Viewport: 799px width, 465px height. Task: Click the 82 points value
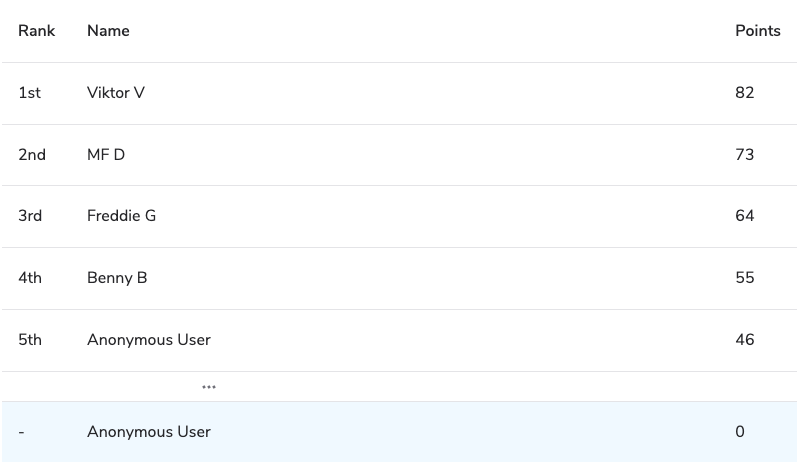[744, 93]
